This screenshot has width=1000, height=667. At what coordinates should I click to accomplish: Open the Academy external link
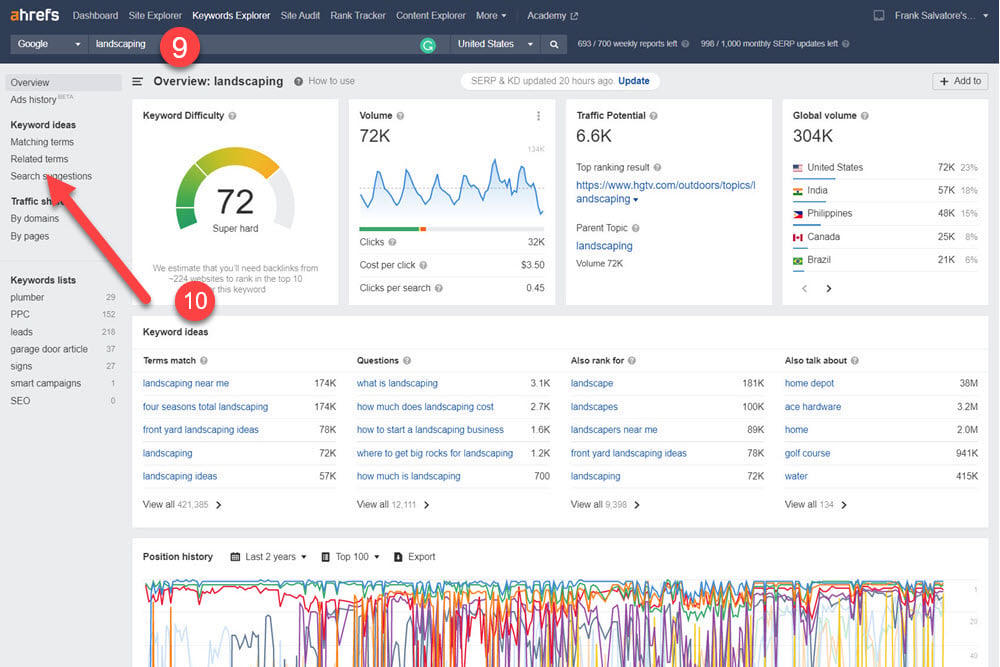[552, 15]
